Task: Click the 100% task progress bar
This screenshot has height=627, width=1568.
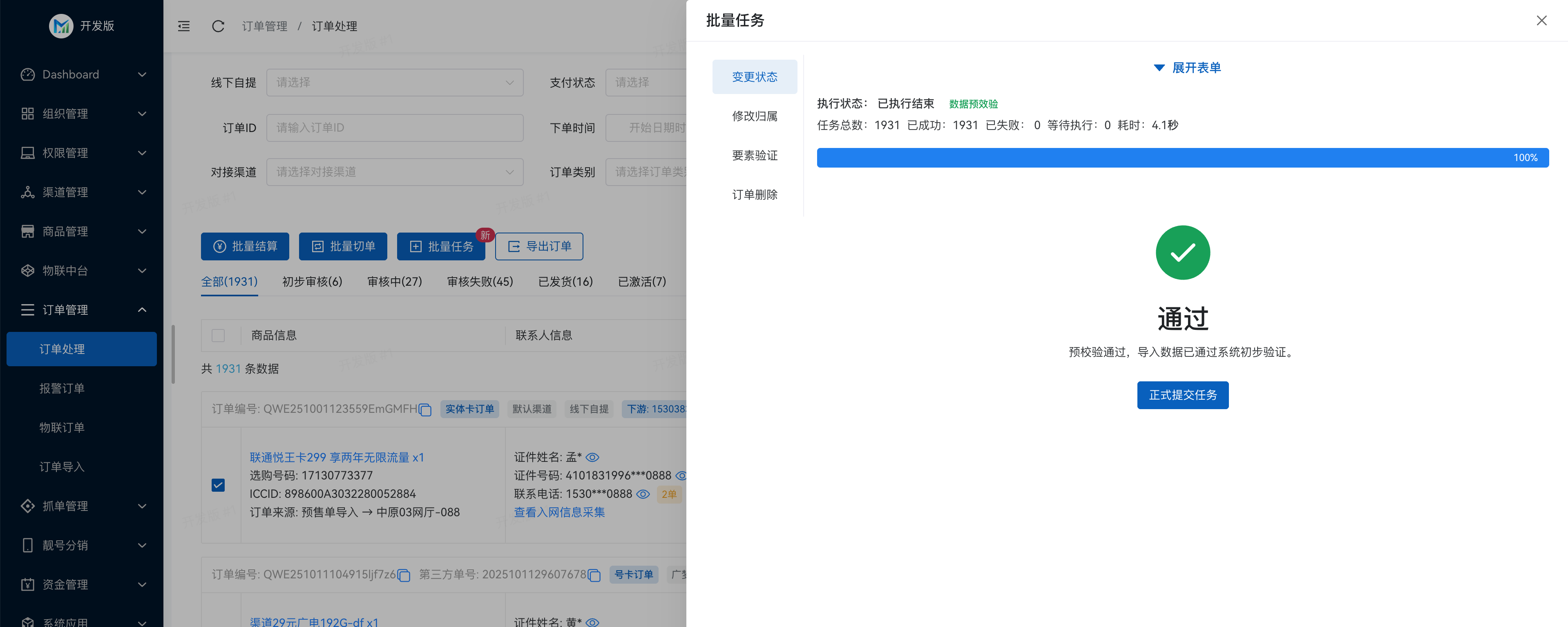Action: [1182, 157]
